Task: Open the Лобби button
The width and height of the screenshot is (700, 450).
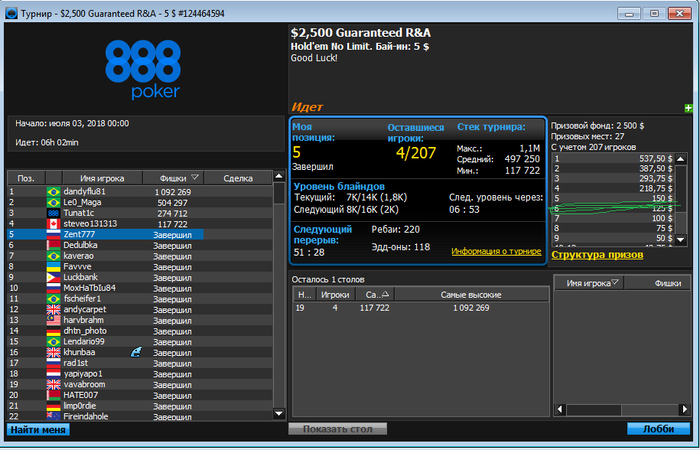Action: (658, 429)
